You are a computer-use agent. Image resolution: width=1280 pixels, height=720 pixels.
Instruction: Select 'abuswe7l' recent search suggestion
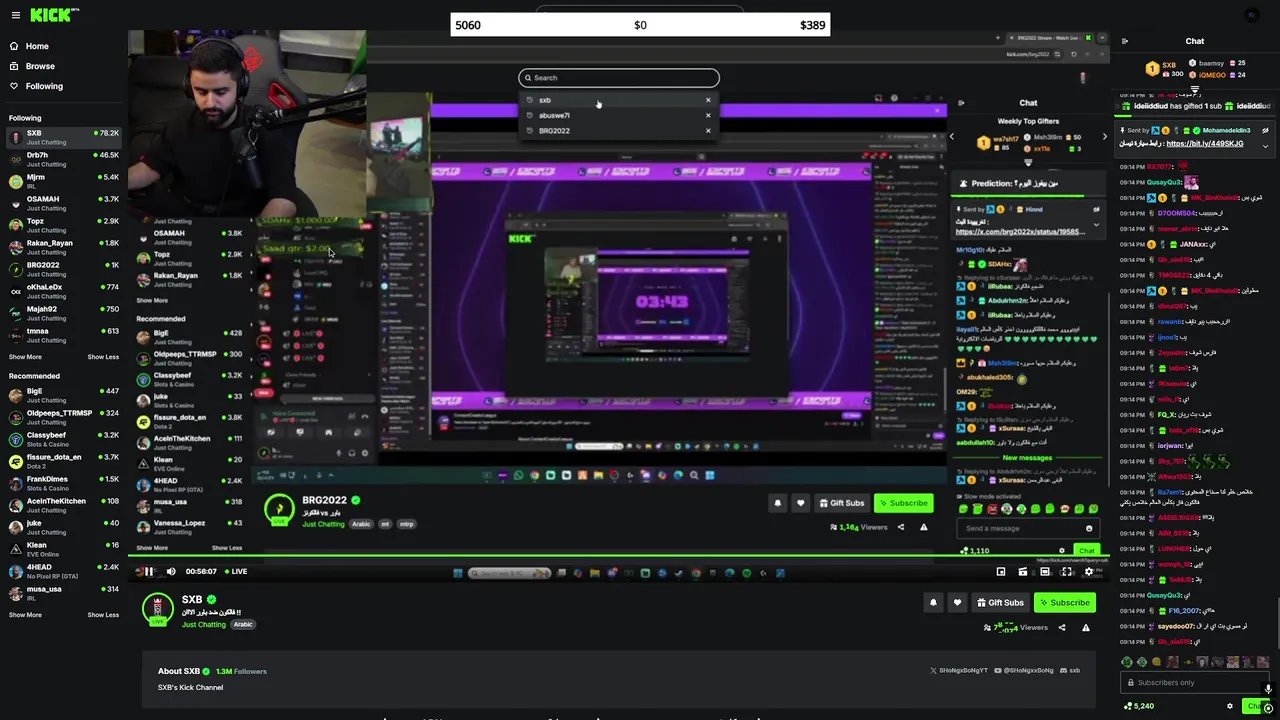click(x=554, y=115)
